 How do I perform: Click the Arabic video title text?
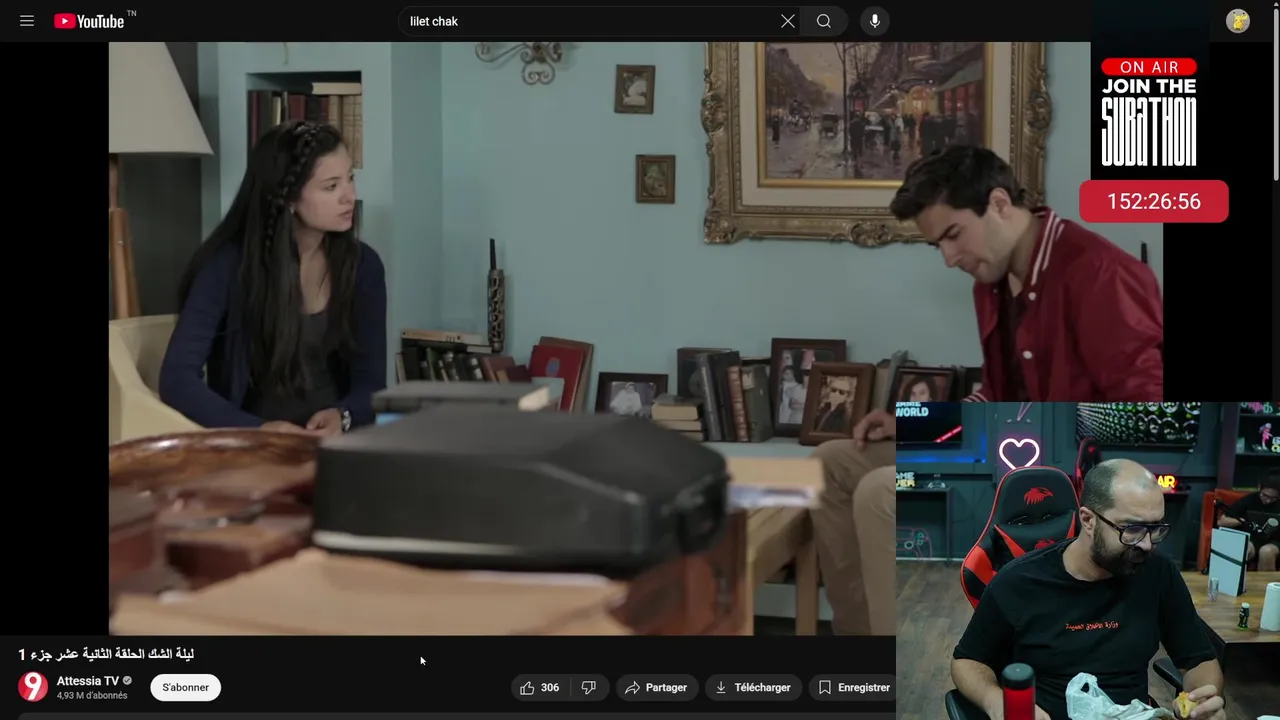tap(106, 654)
